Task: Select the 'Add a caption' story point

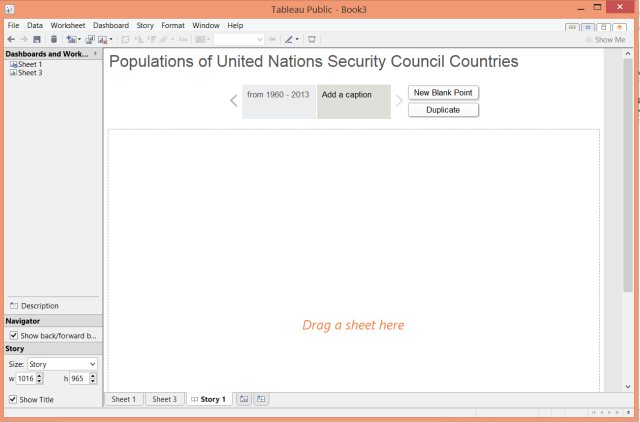Action: pyautogui.click(x=354, y=101)
